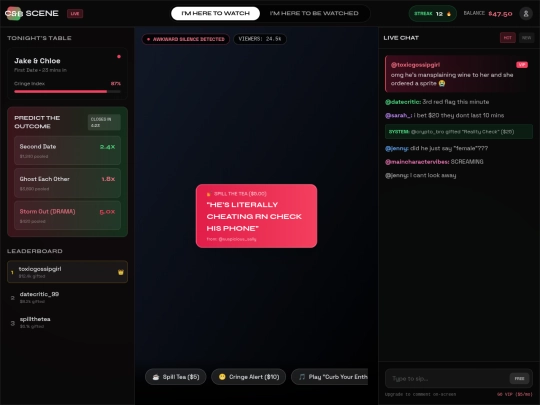Click the Closes In countdown timer
Image resolution: width=540 pixels, height=405 pixels.
(104, 122)
